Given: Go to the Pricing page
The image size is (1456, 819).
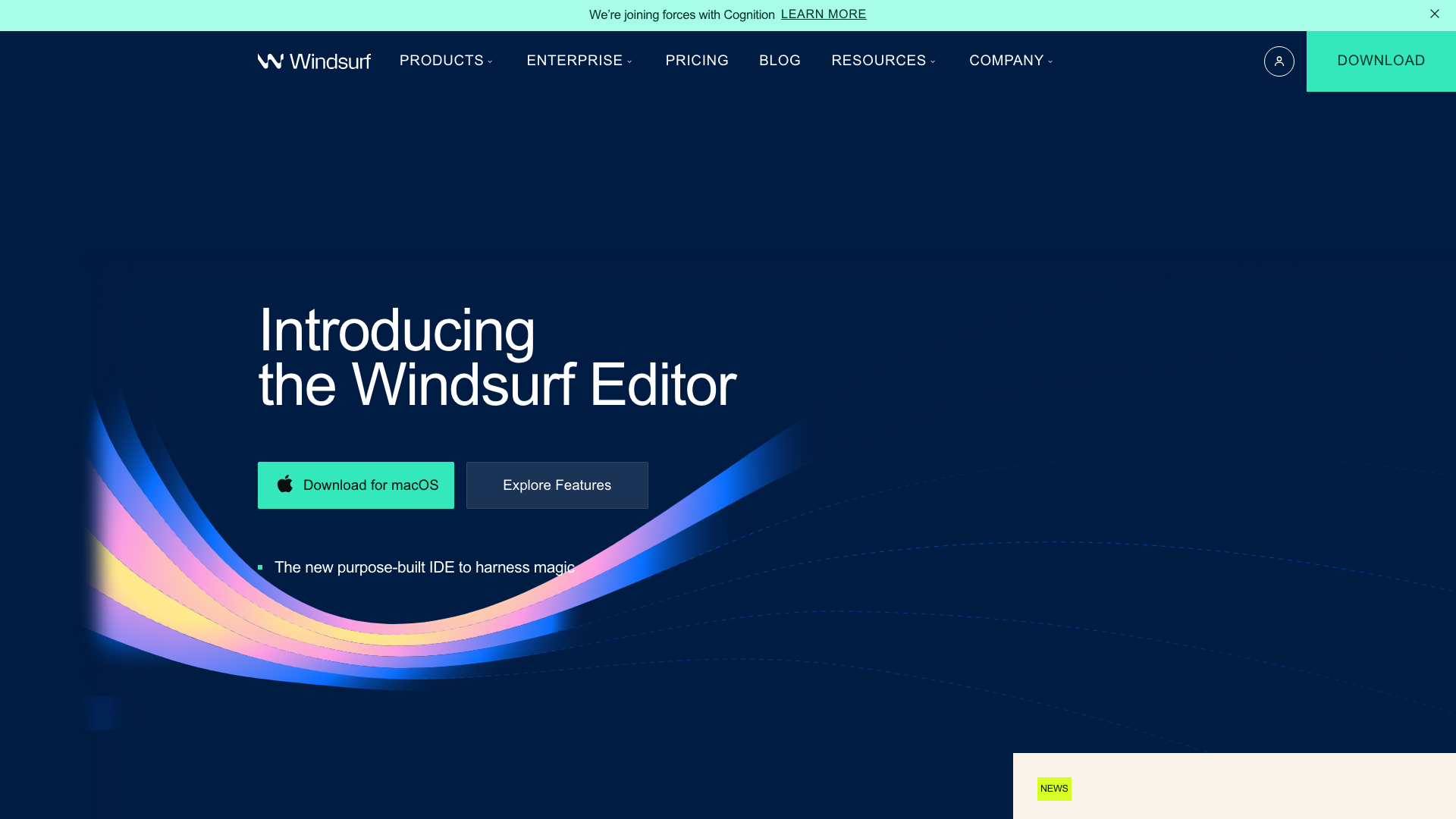Looking at the screenshot, I should pyautogui.click(x=697, y=61).
